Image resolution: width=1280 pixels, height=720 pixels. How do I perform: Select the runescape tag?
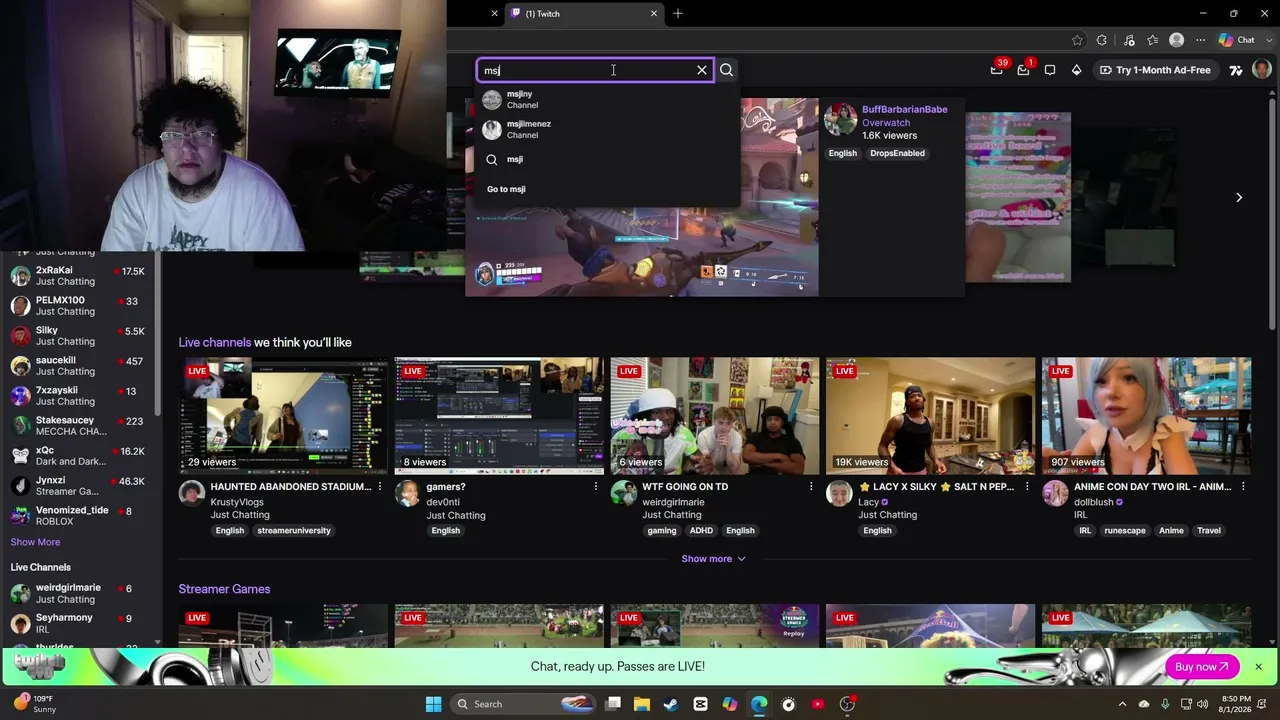[1125, 531]
